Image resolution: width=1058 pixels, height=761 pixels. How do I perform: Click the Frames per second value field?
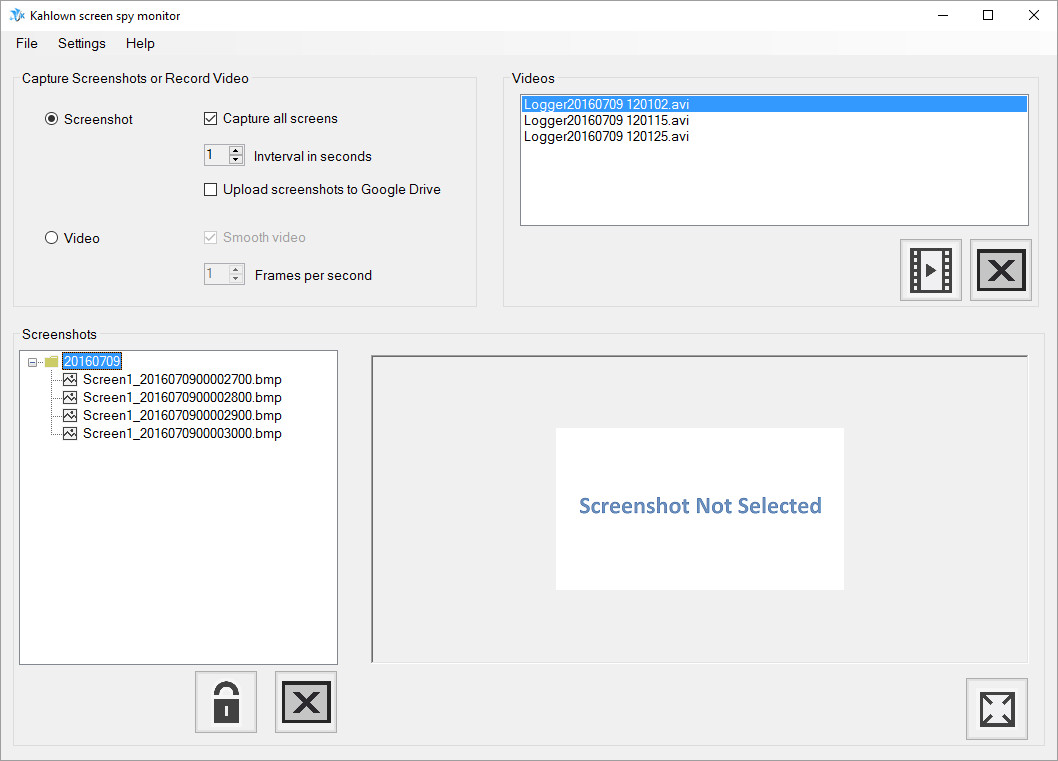(217, 274)
